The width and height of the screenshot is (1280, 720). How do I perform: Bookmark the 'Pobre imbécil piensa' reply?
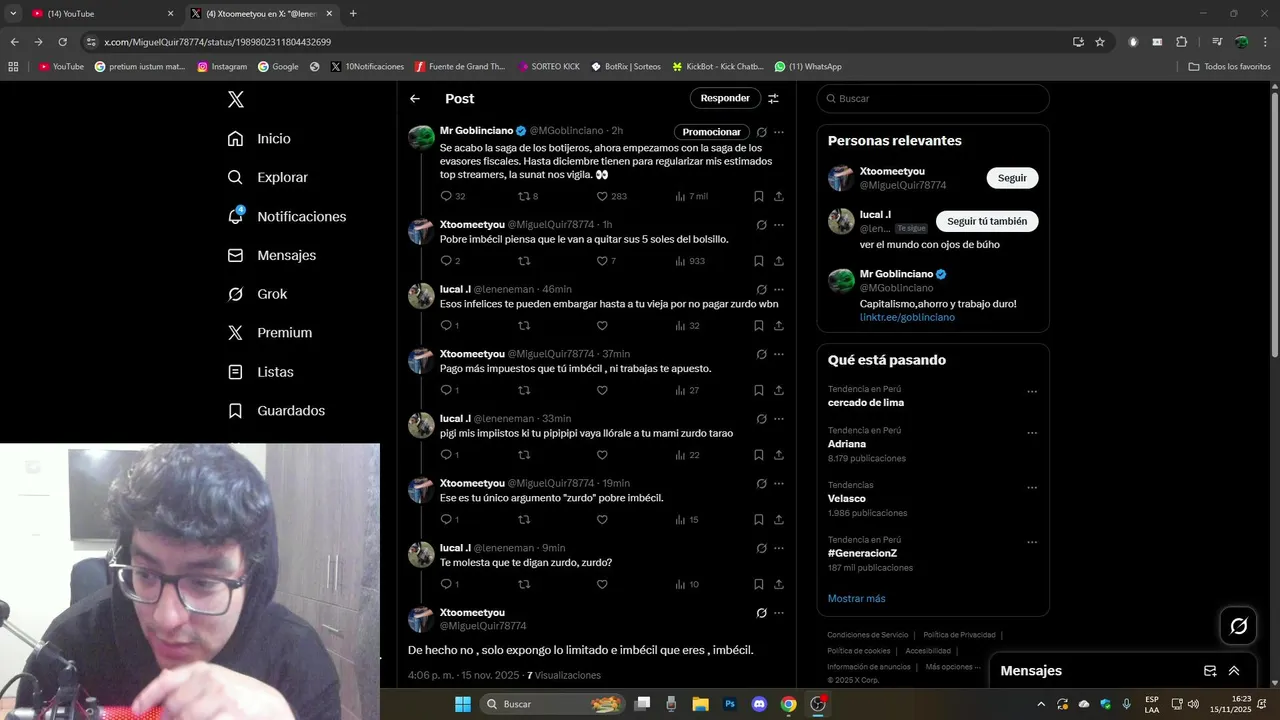point(759,261)
